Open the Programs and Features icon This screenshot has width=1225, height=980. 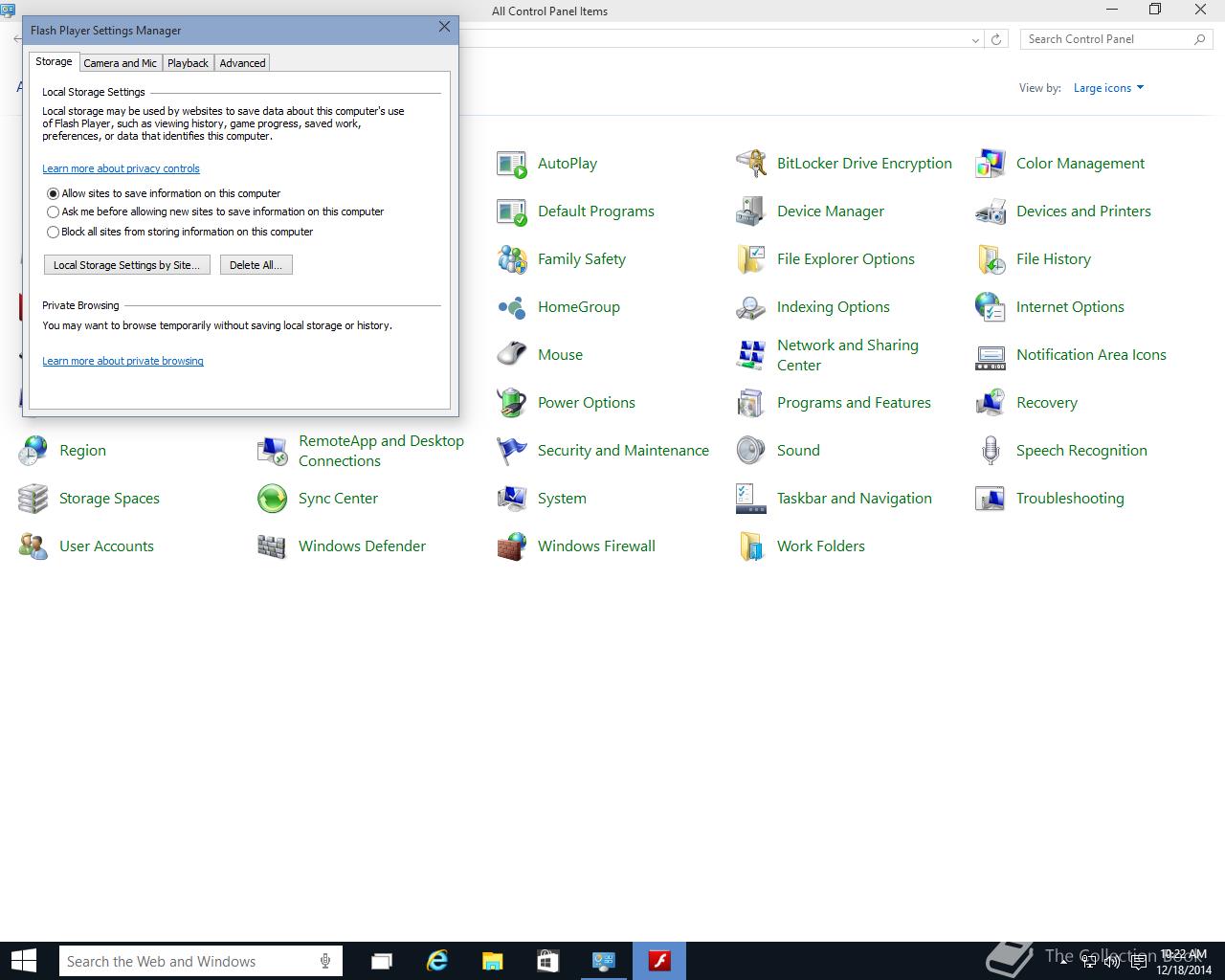(x=751, y=403)
